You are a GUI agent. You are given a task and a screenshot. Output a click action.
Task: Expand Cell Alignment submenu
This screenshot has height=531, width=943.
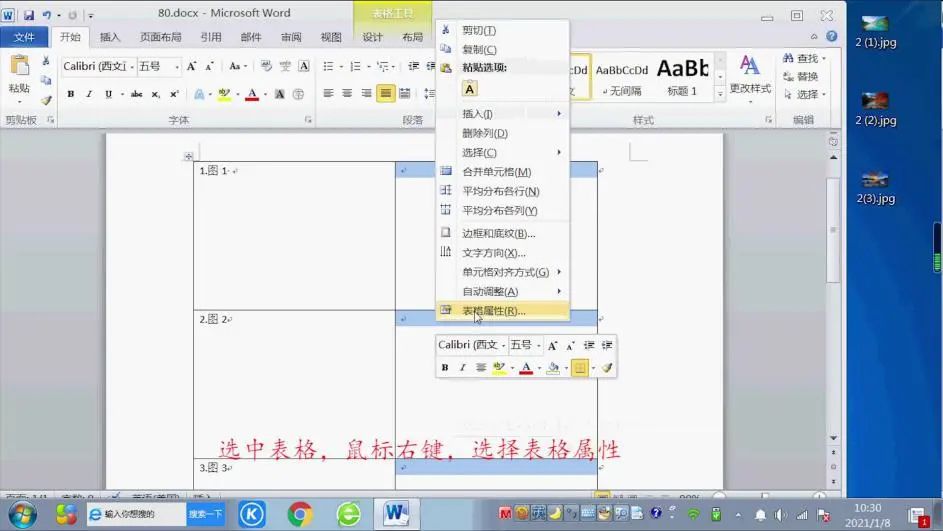tap(503, 272)
